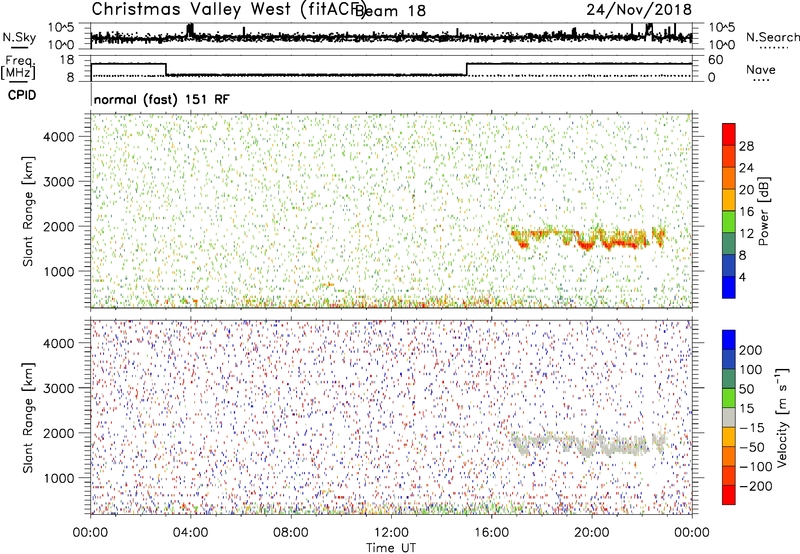800x554 pixels.
Task: Click the '60' tick on Nave axis
Action: coord(715,60)
